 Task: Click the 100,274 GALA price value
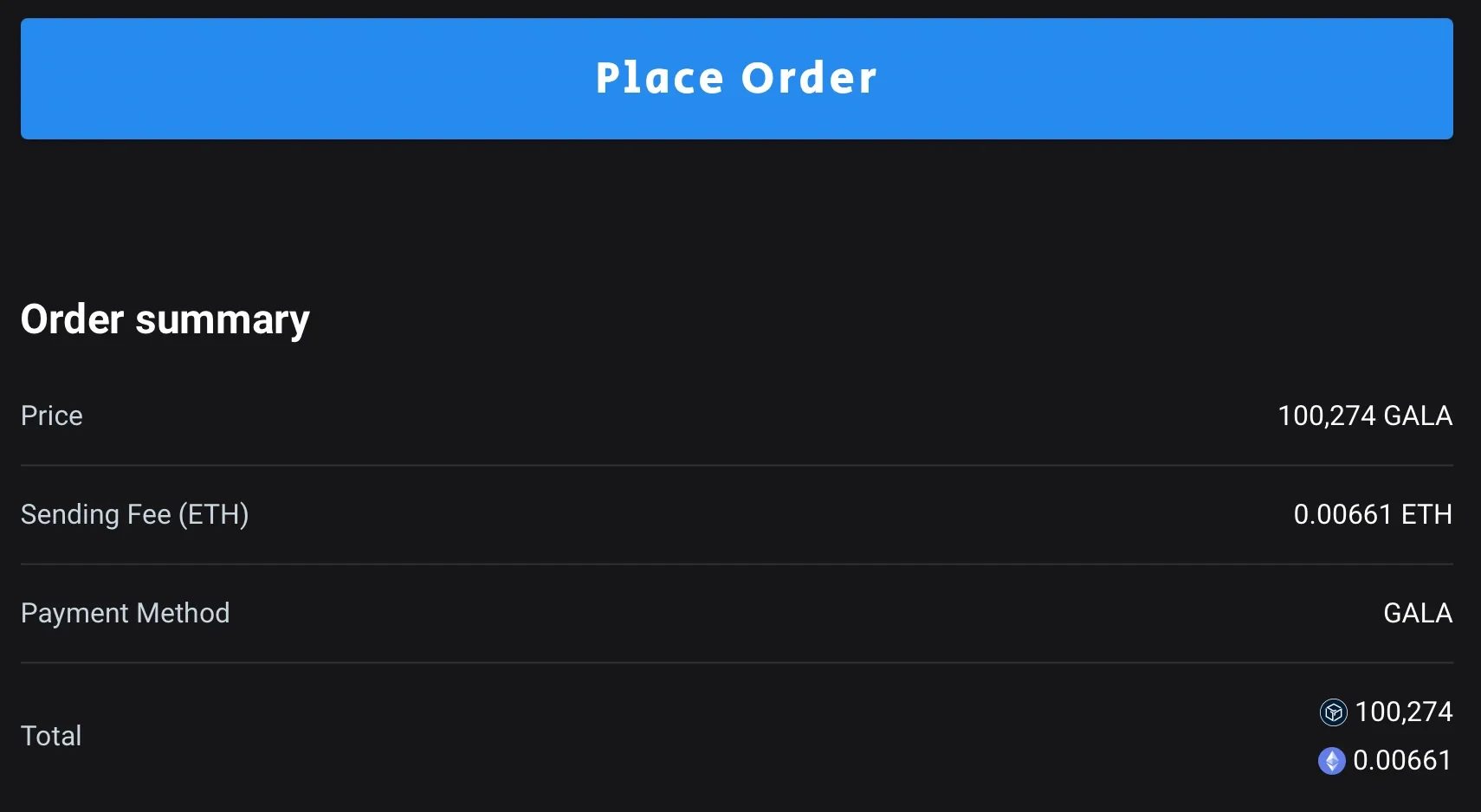pos(1365,416)
